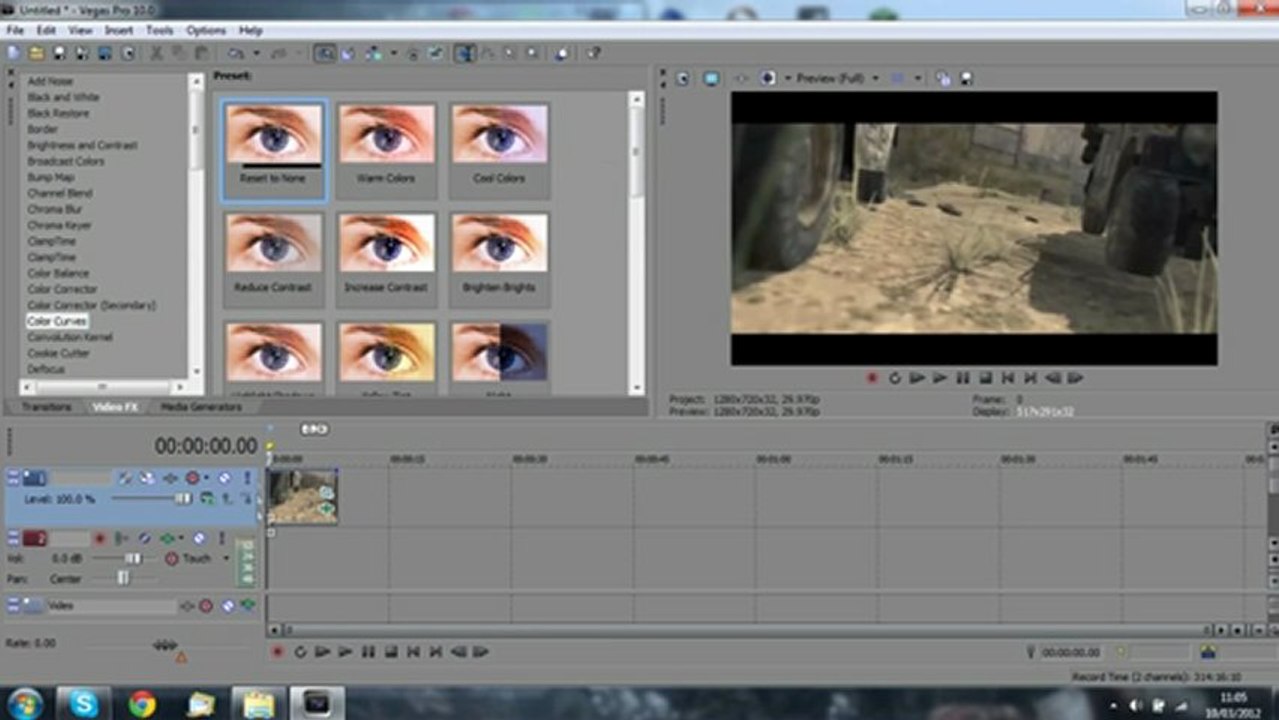Open the audio track automation mode dropdown
1279x720 pixels.
(226, 558)
